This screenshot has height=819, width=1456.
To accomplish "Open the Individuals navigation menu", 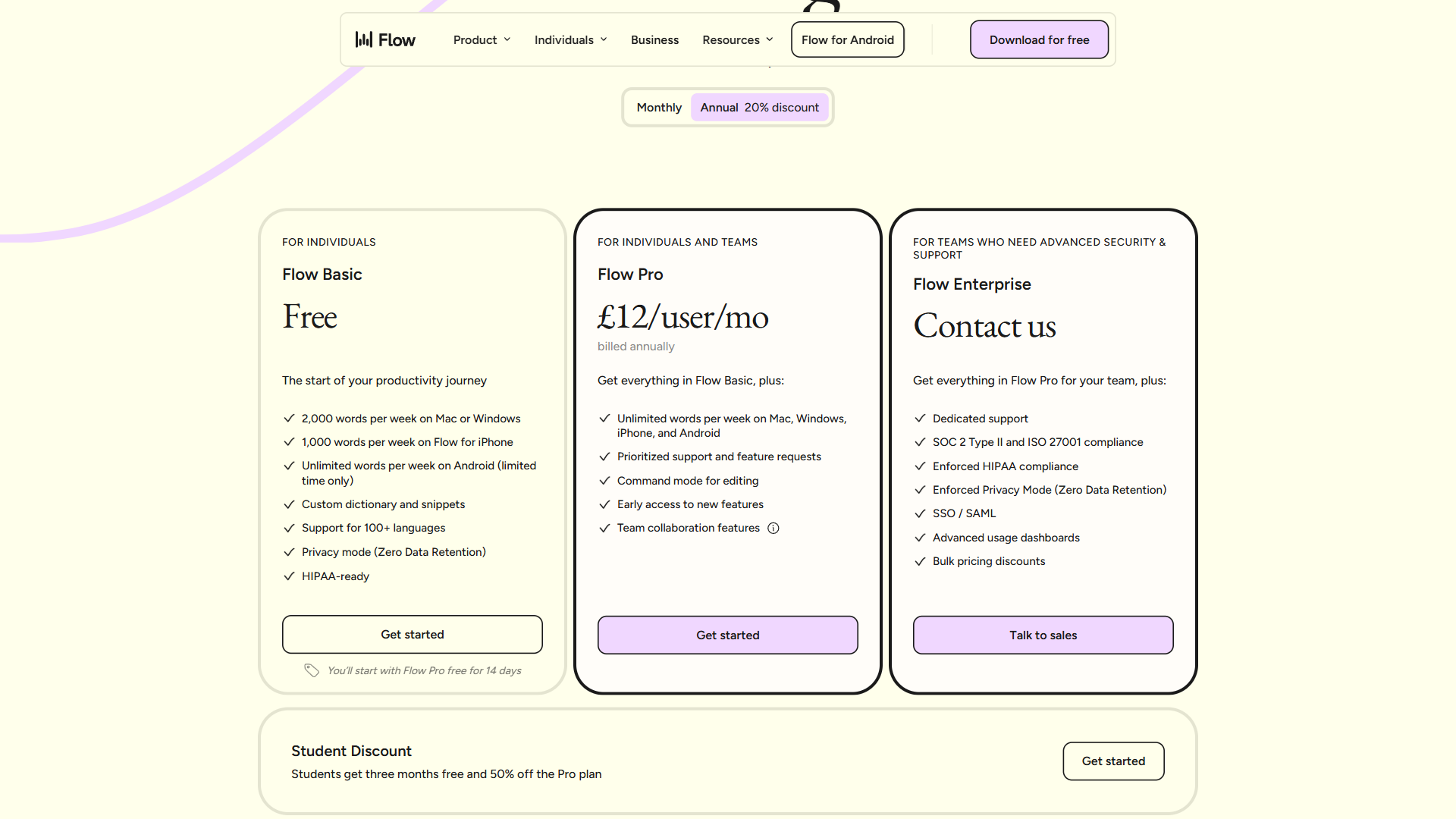I will point(570,39).
